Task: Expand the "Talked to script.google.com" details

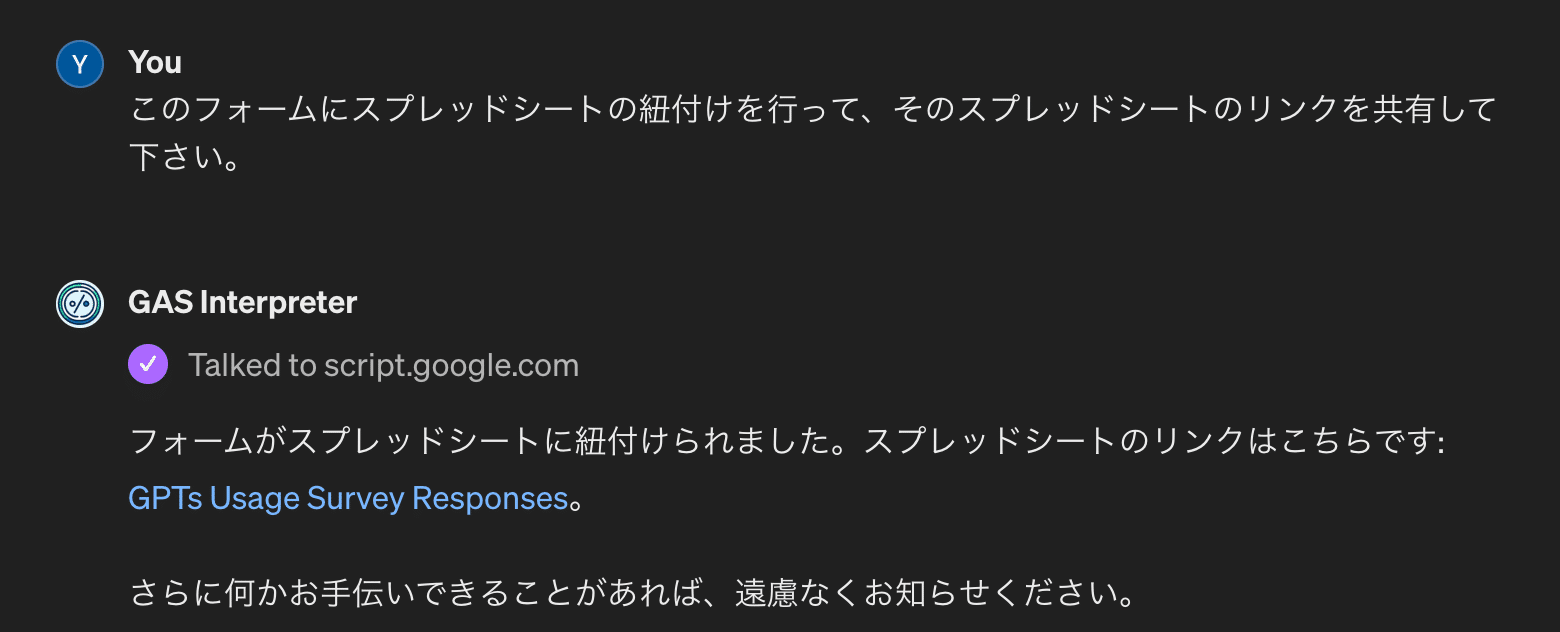Action: click(383, 365)
